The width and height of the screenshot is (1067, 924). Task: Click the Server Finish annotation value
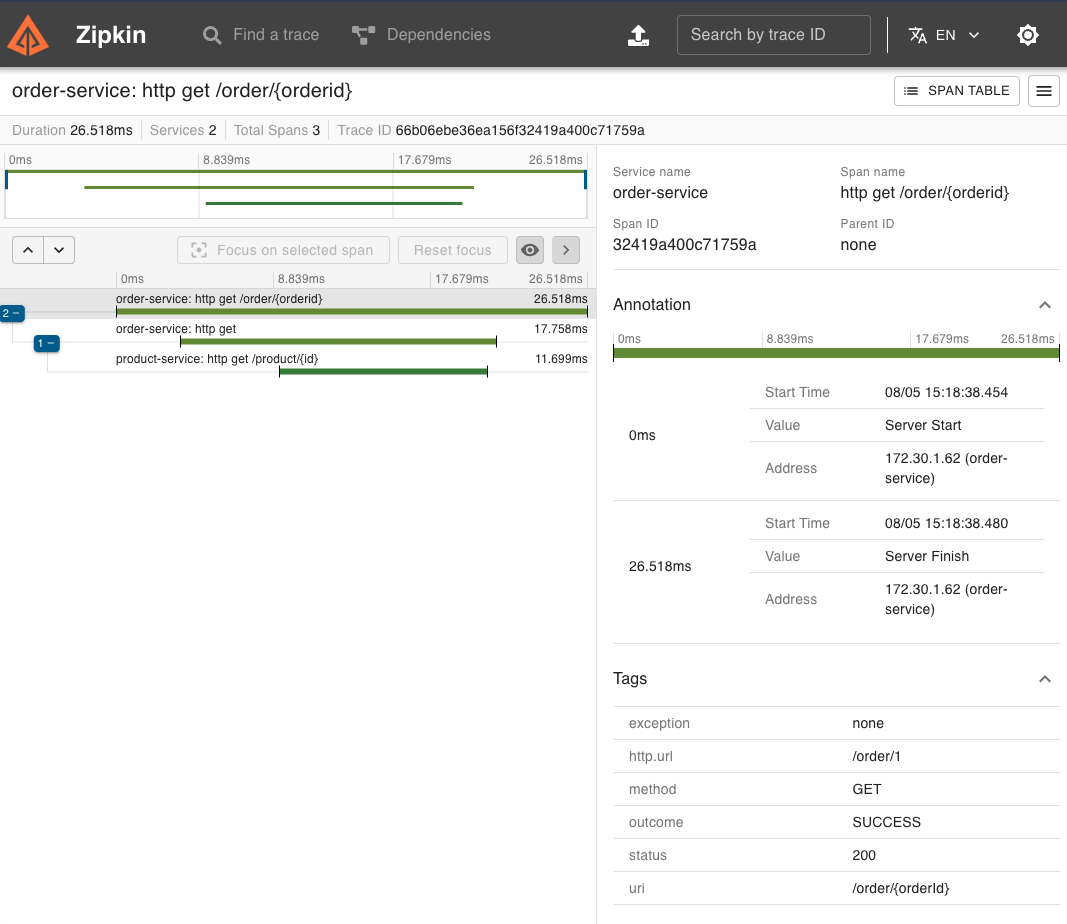[x=926, y=556]
